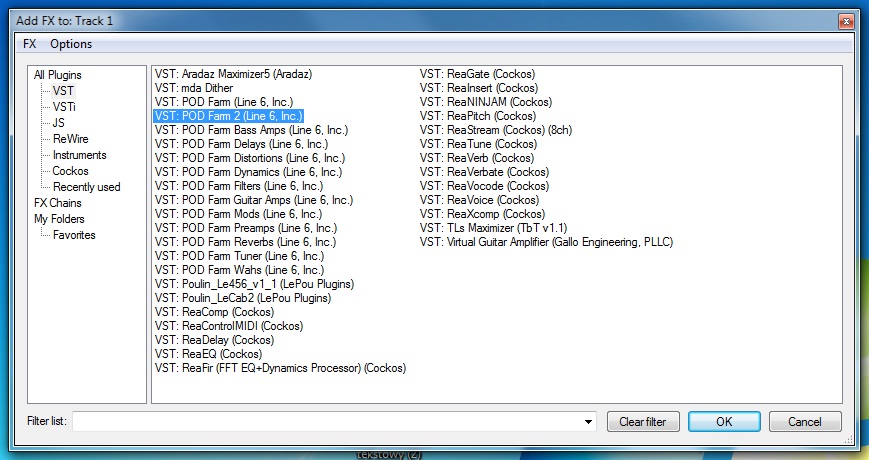Open the Recently used category
This screenshot has width=869, height=460.
point(86,187)
